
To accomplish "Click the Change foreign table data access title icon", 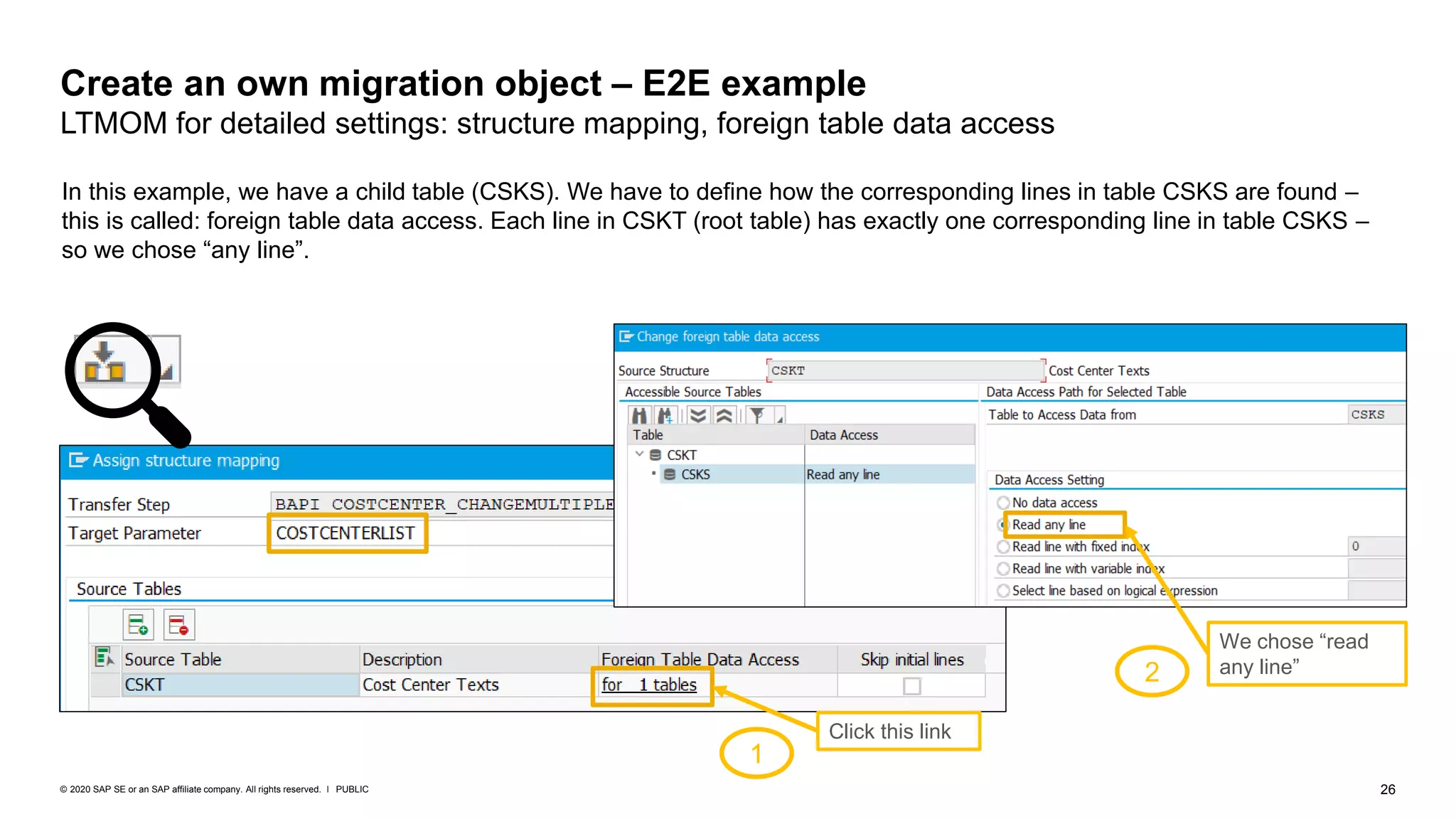I will (626, 336).
